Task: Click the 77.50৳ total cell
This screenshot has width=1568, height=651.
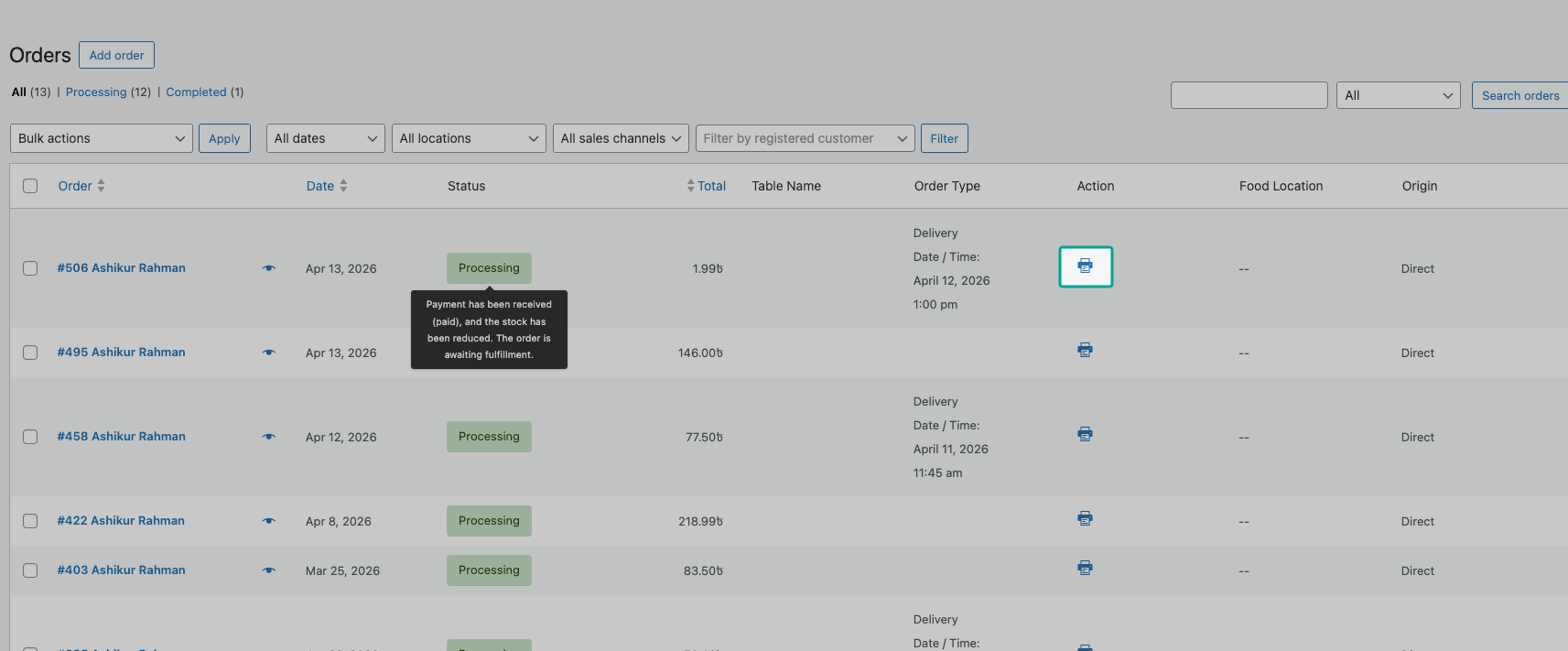Action: (704, 437)
